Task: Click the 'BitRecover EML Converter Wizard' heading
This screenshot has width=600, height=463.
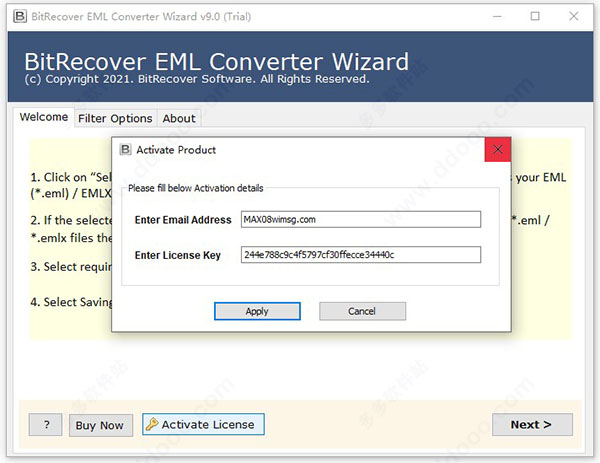Action: click(x=217, y=61)
